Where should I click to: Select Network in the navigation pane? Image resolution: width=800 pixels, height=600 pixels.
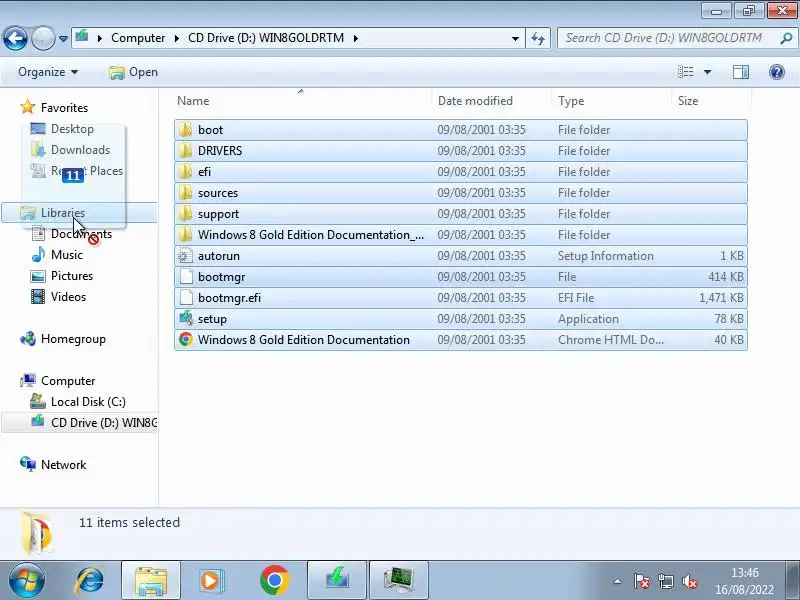tap(53, 464)
